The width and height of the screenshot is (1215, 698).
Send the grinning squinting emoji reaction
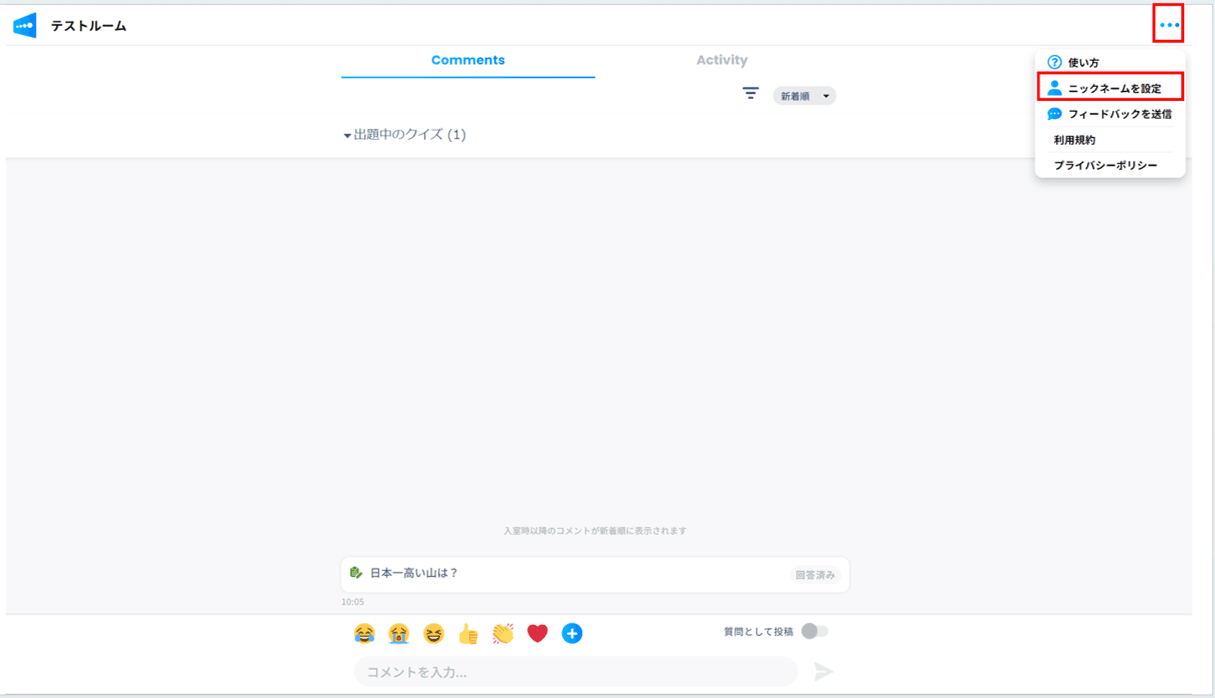[435, 632]
